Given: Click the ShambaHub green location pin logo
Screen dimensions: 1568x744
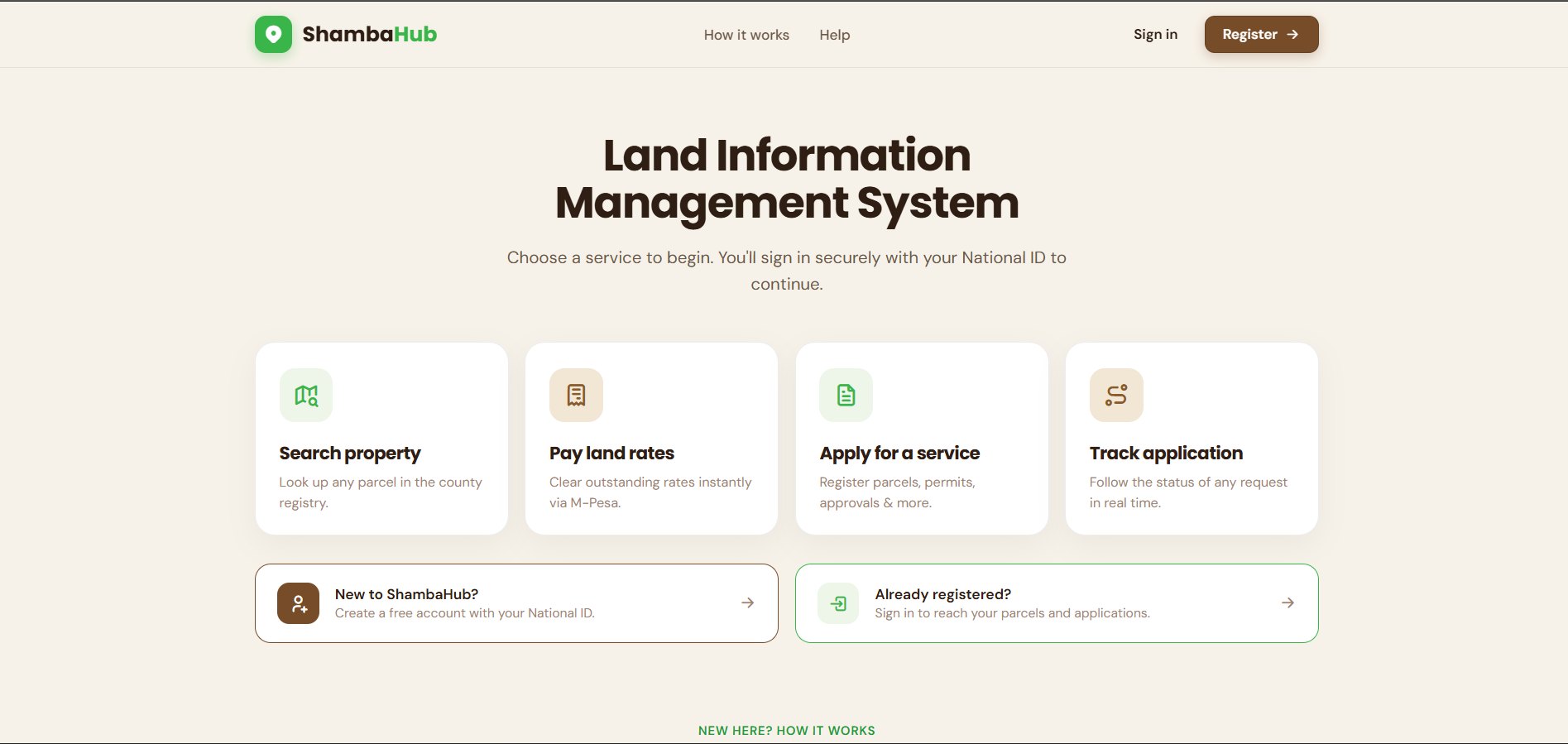Looking at the screenshot, I should [273, 35].
